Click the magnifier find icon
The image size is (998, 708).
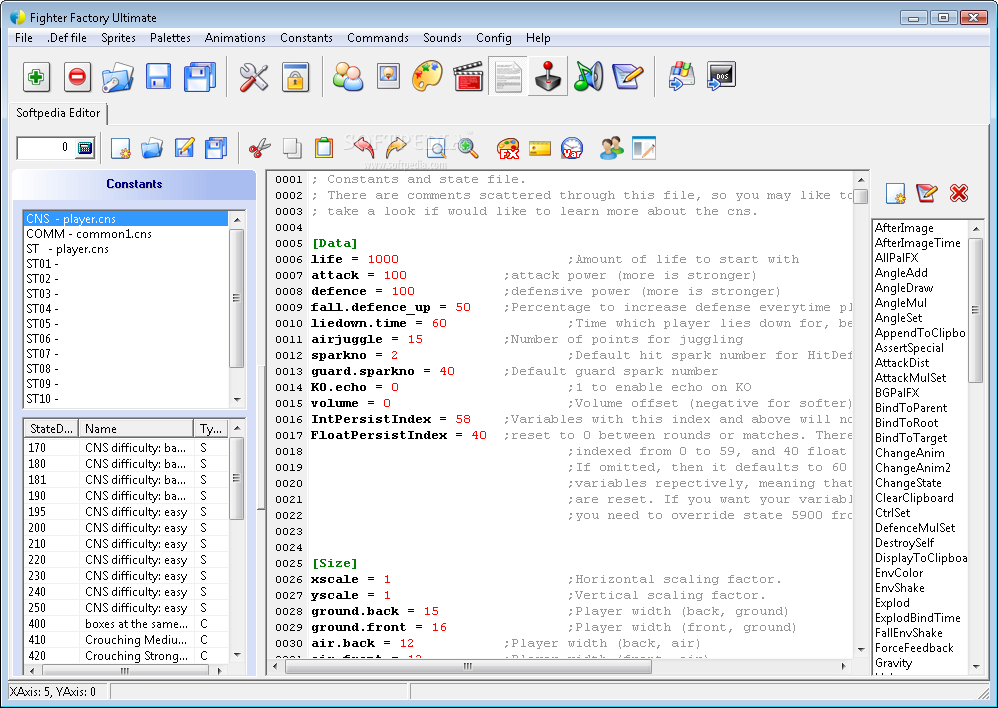(437, 148)
